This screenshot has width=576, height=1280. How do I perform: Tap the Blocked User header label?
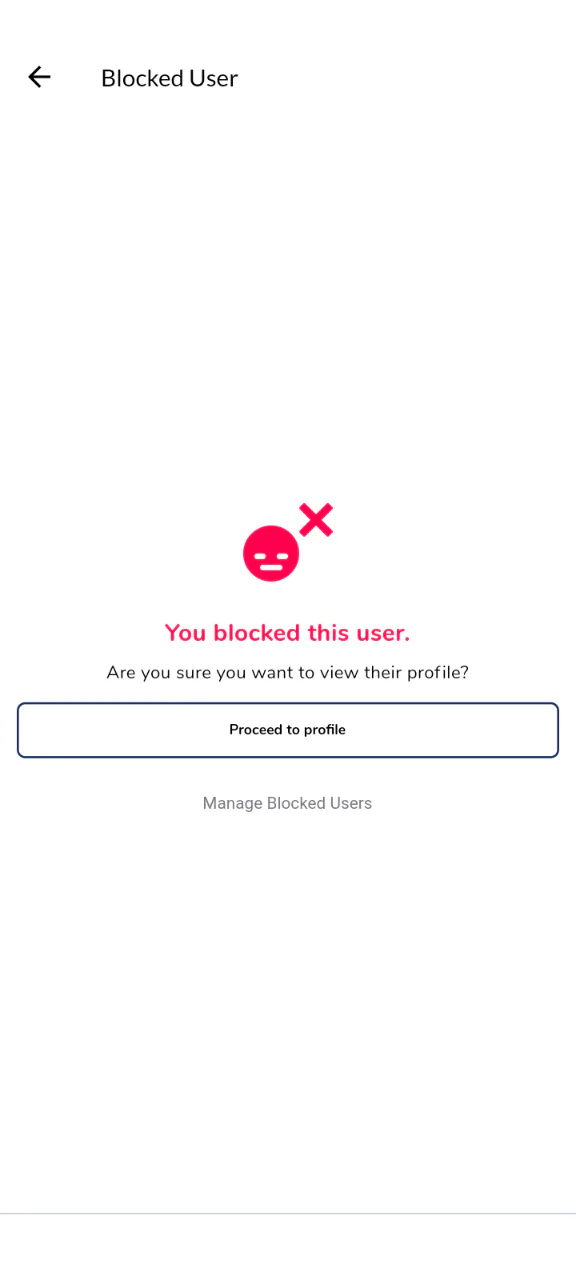tap(169, 78)
